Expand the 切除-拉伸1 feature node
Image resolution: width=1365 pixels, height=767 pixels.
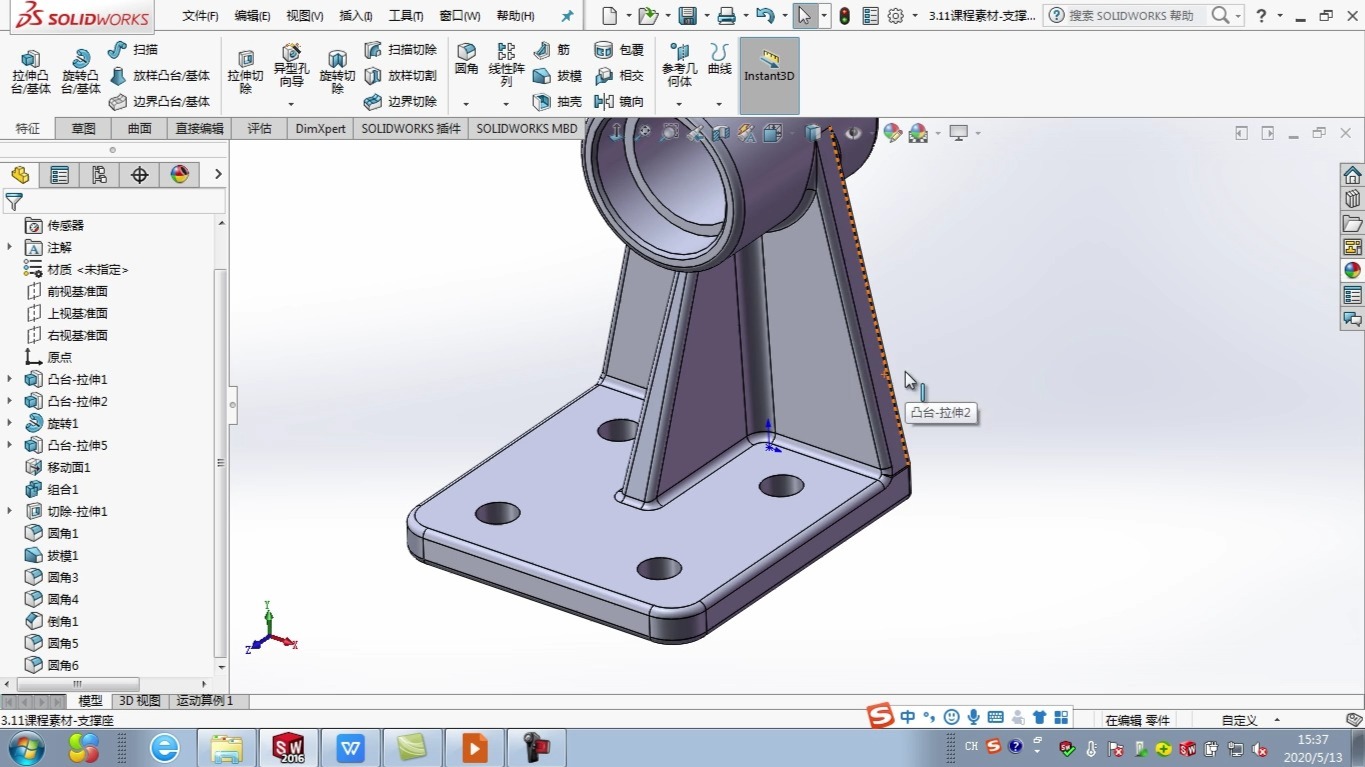pos(11,511)
